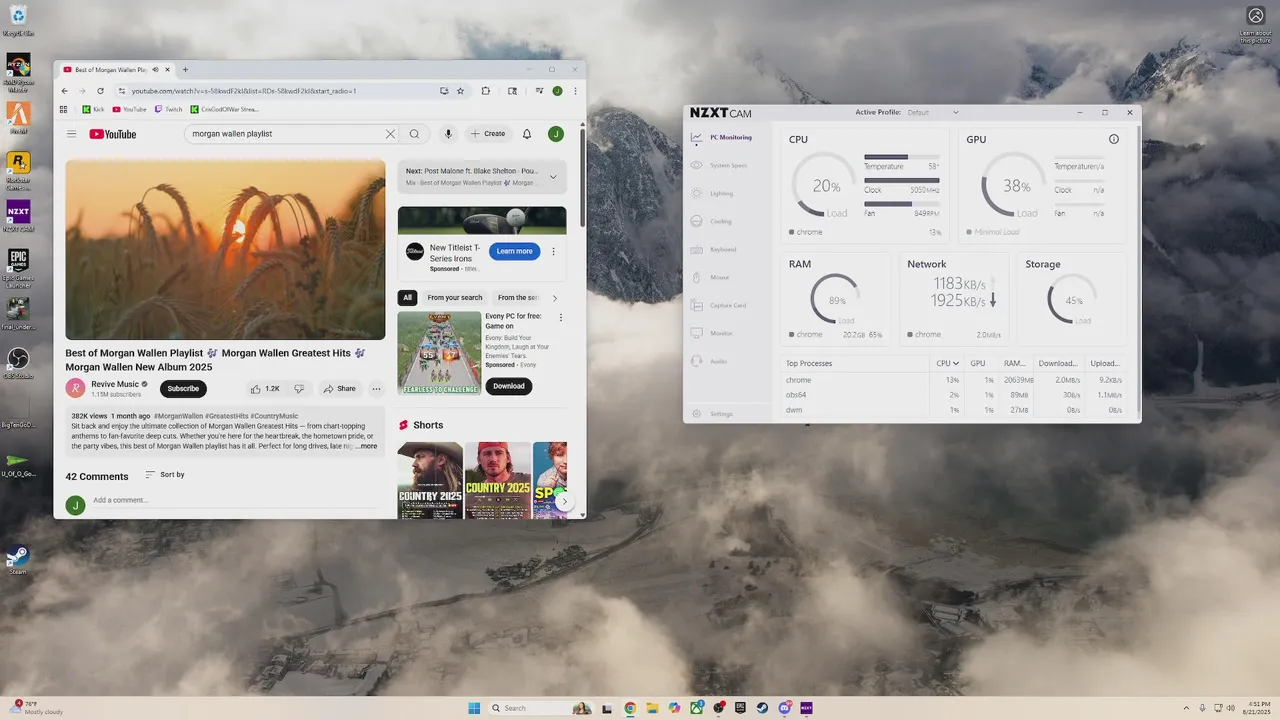1280x720 pixels.
Task: Subscribe to Revive Music
Action: tap(183, 388)
